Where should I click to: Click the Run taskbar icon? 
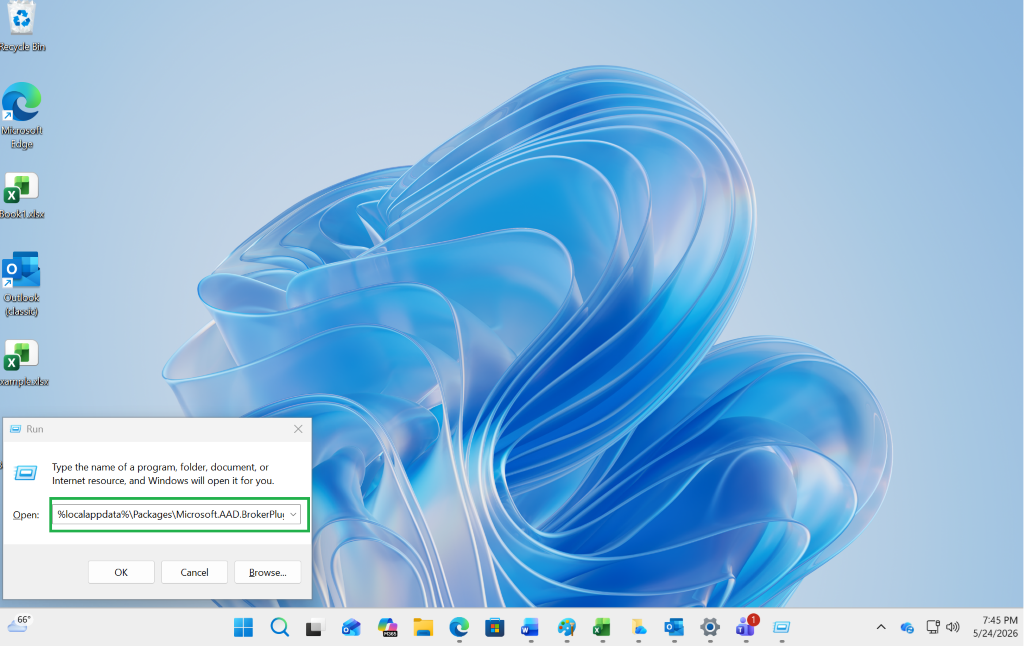click(x=782, y=628)
